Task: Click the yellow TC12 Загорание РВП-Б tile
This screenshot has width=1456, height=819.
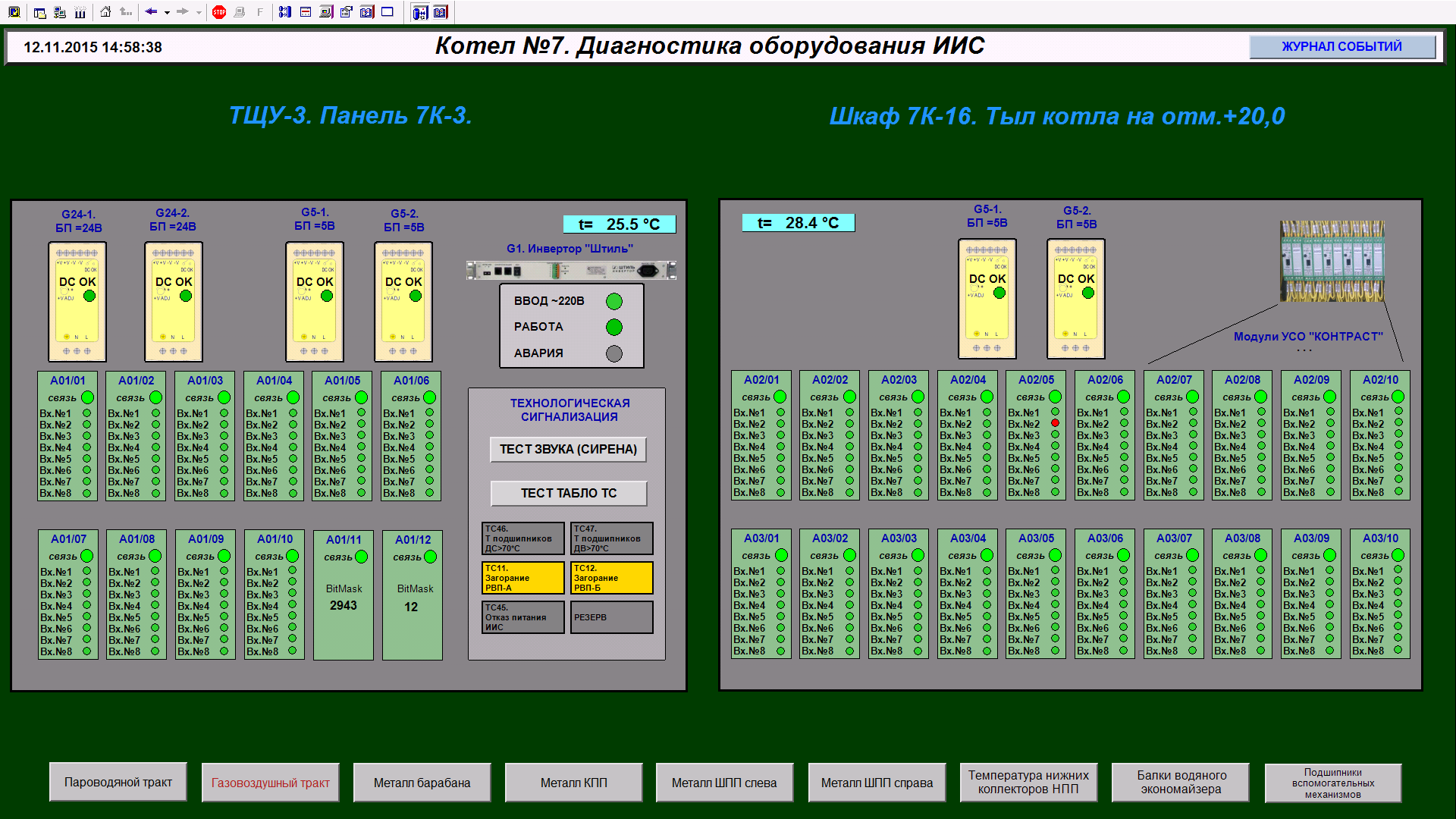Action: point(612,578)
